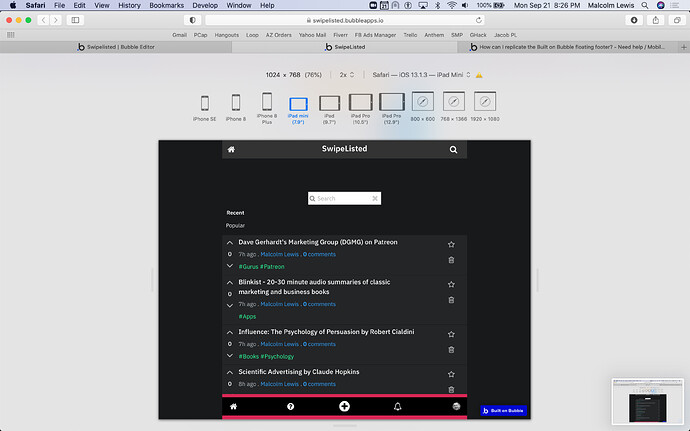This screenshot has width=690, height=431.
Task: Select the 800 × 600 viewport size
Action: coord(422,106)
